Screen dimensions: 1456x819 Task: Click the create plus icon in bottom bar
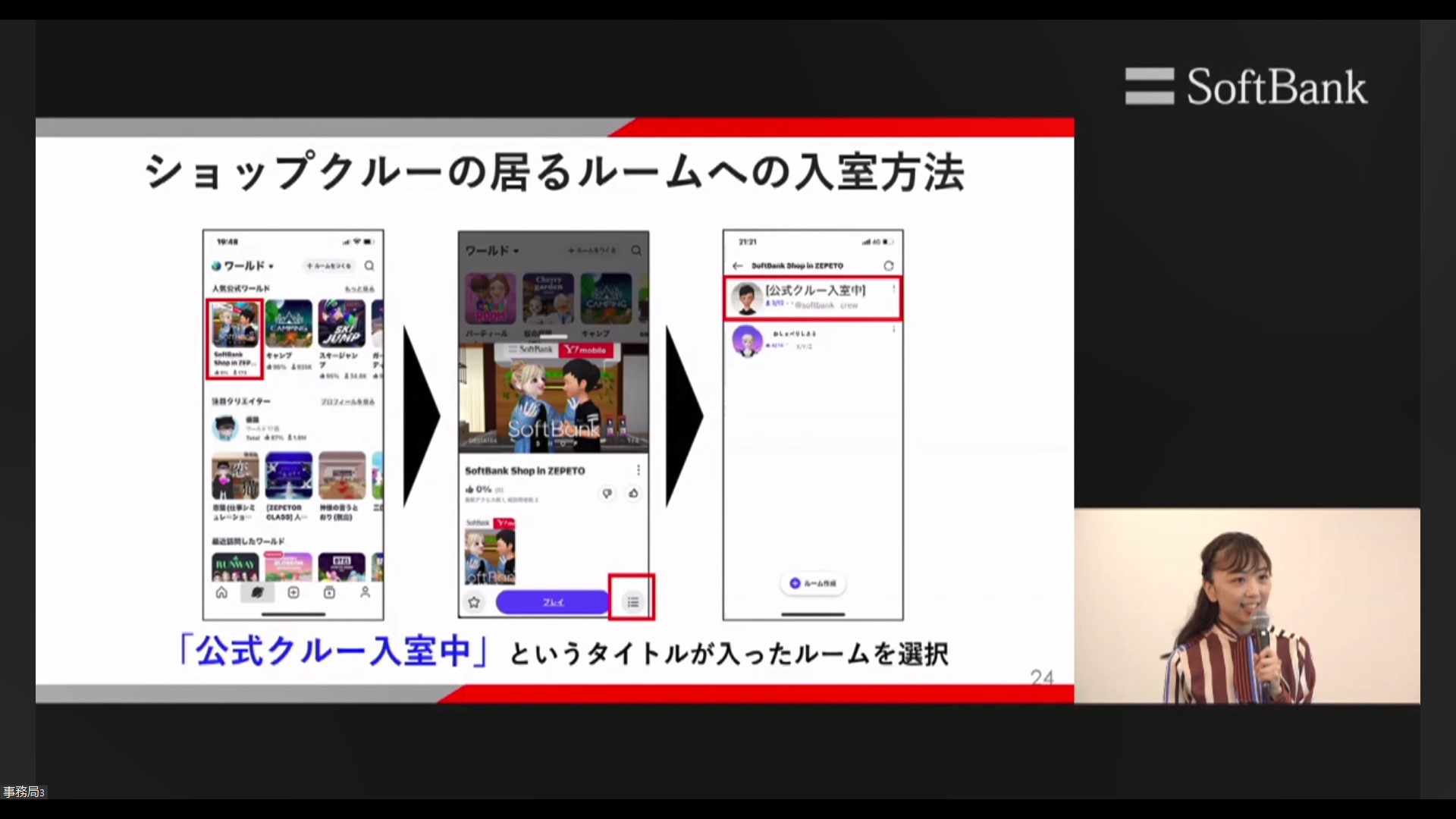[x=293, y=592]
